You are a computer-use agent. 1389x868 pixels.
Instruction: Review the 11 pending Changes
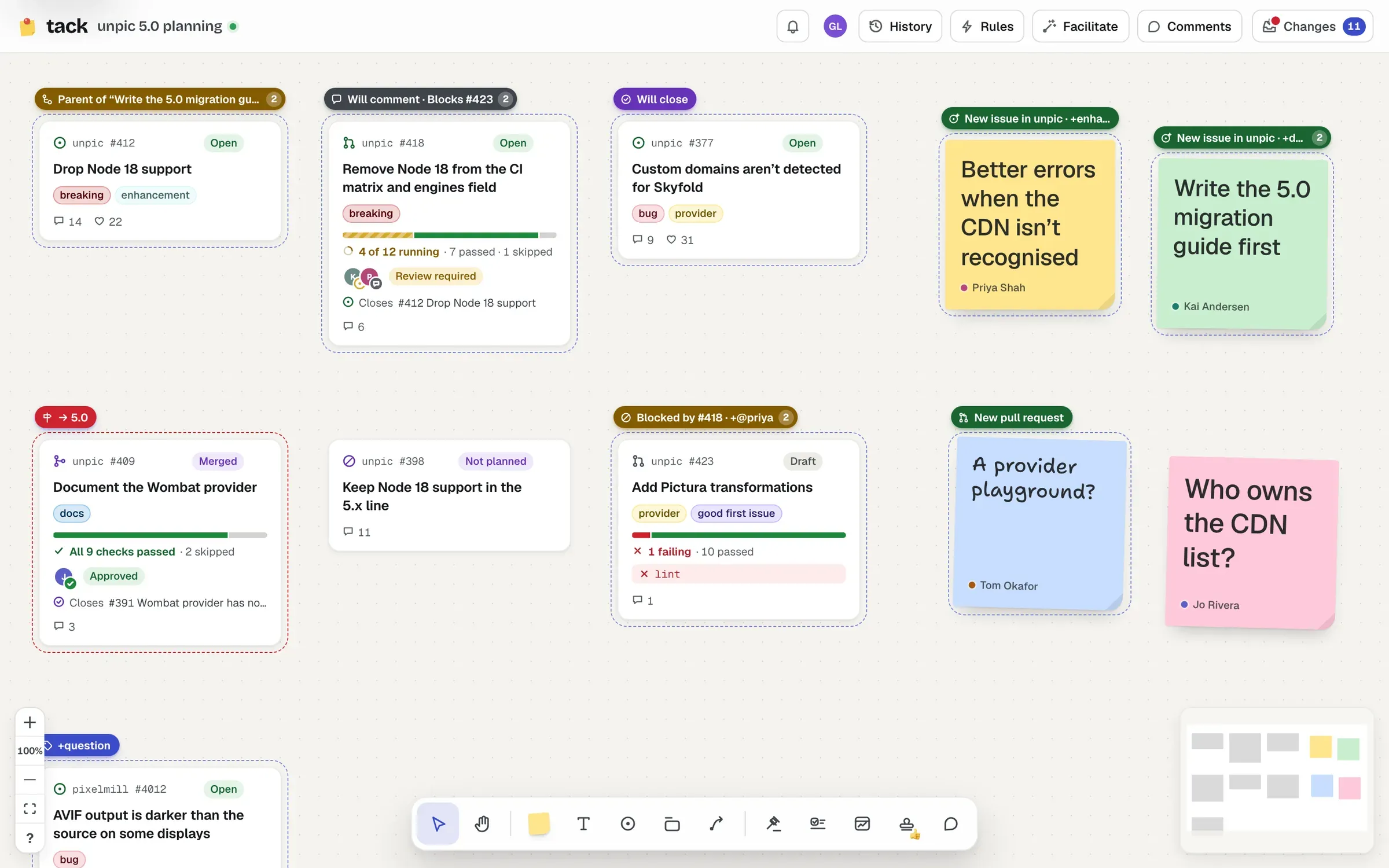point(1313,26)
